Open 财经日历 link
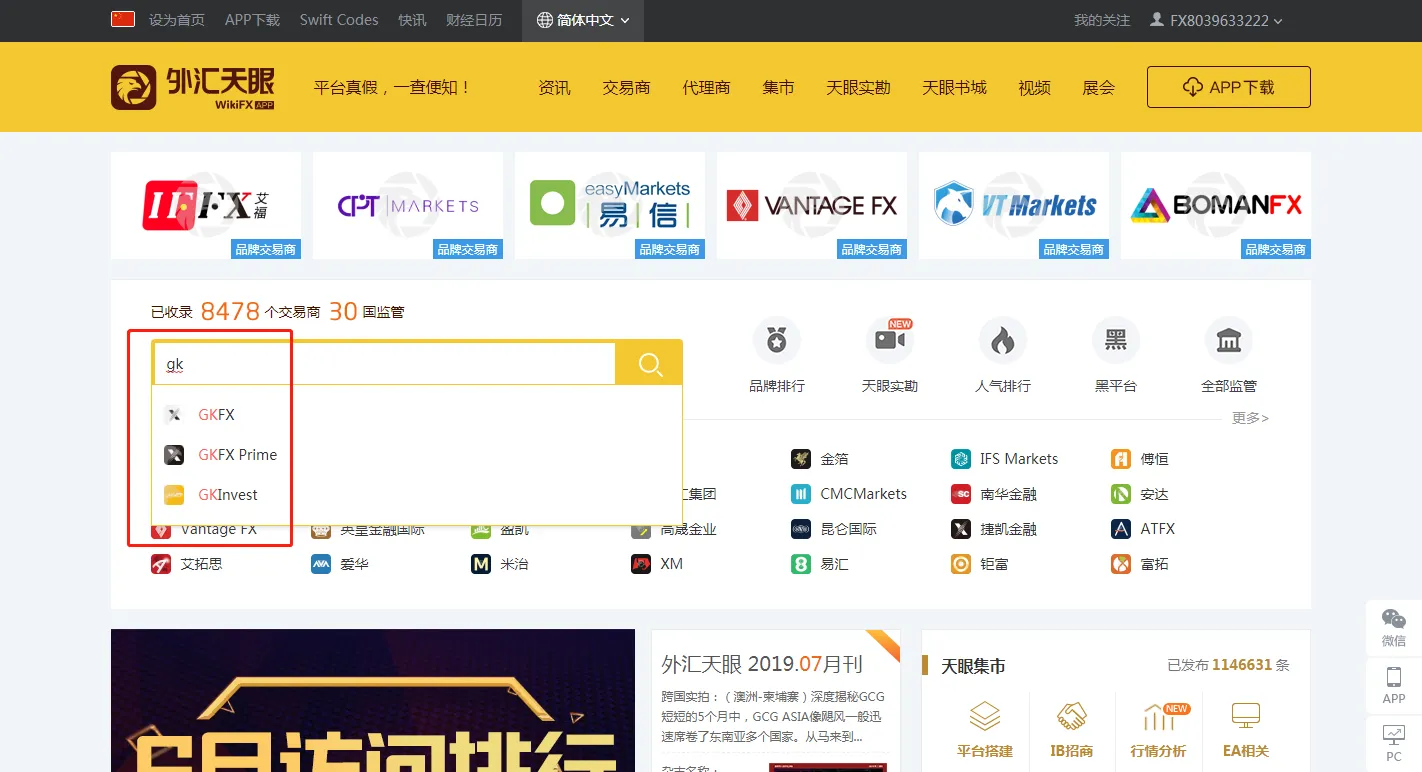The height and width of the screenshot is (772, 1422). pos(474,20)
